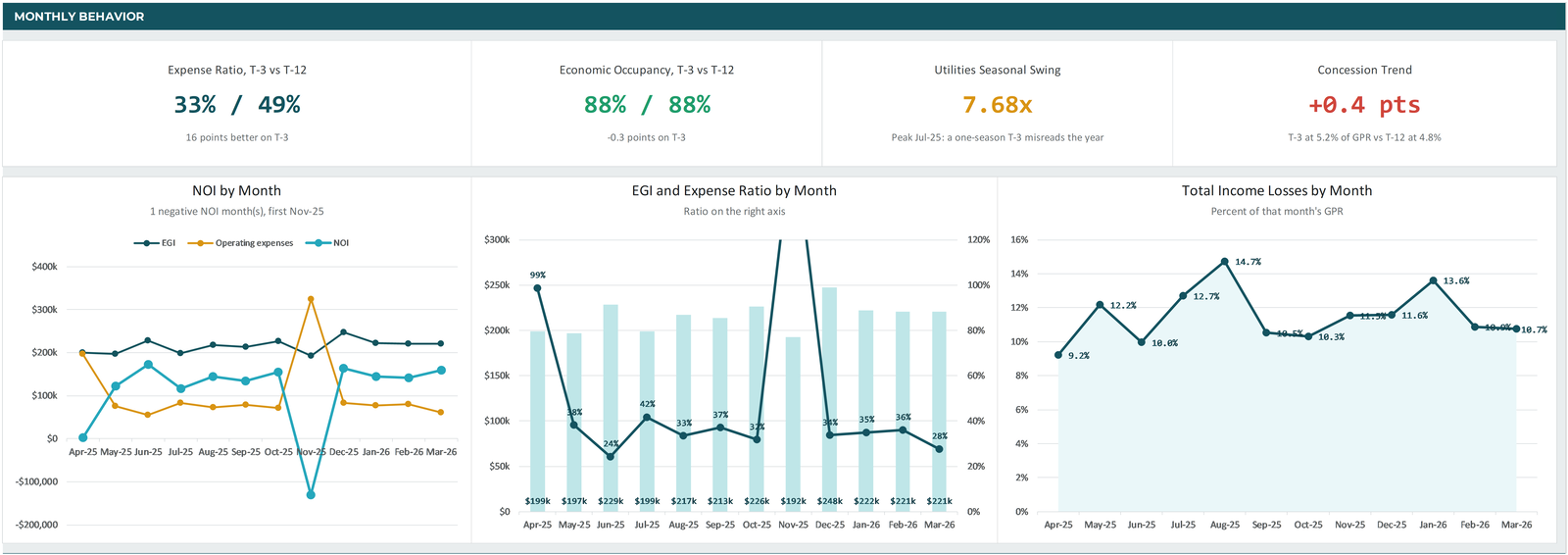Screen dimensions: 1568x555
Task: Click the 'Apr-25' axis label in NOI chart
Action: 83,453
